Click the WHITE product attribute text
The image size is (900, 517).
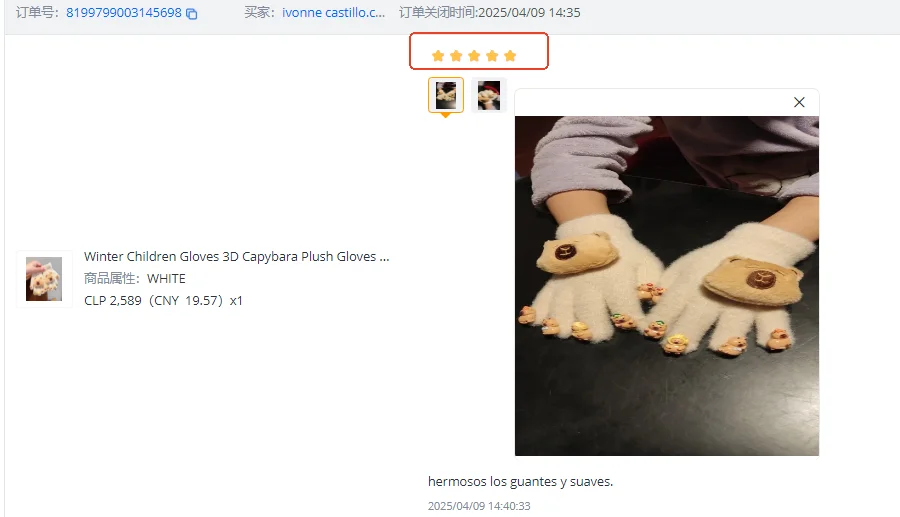point(166,278)
